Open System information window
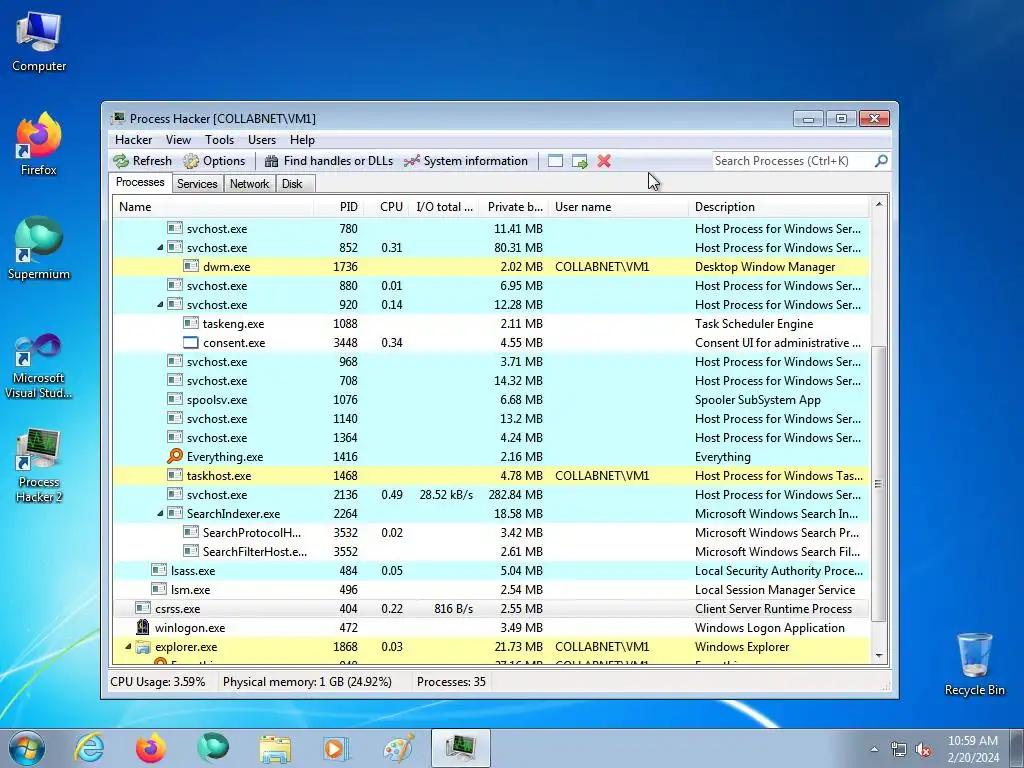The height and width of the screenshot is (768, 1024). (x=466, y=161)
